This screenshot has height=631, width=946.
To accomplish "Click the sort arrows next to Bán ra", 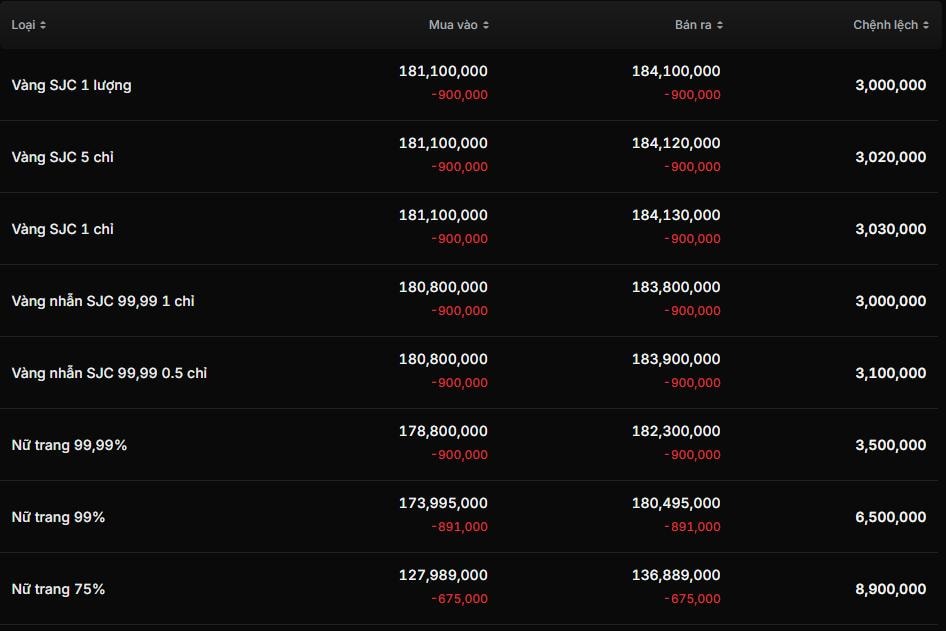I will tap(720, 25).
